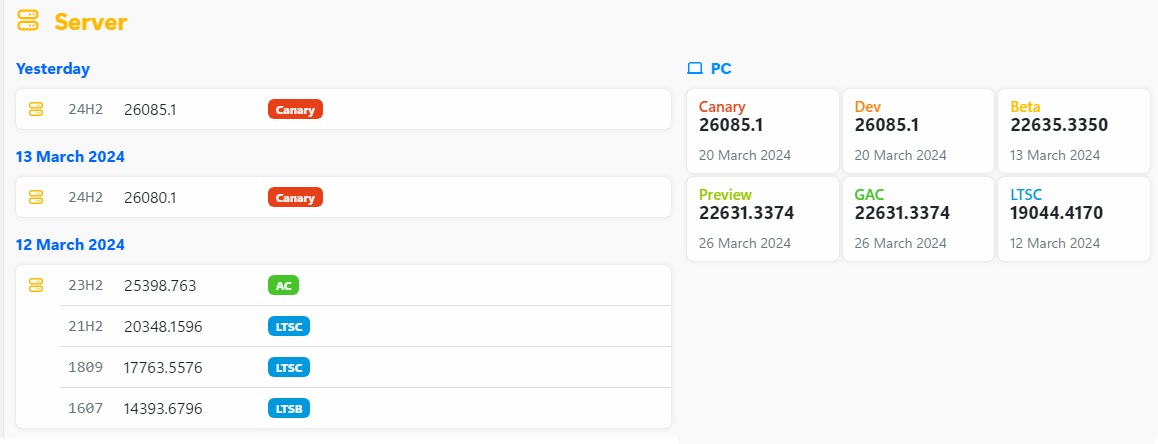Screen dimensions: 1158x444
Task: Click the 13 March 2024 date heading
Action: 70,157
